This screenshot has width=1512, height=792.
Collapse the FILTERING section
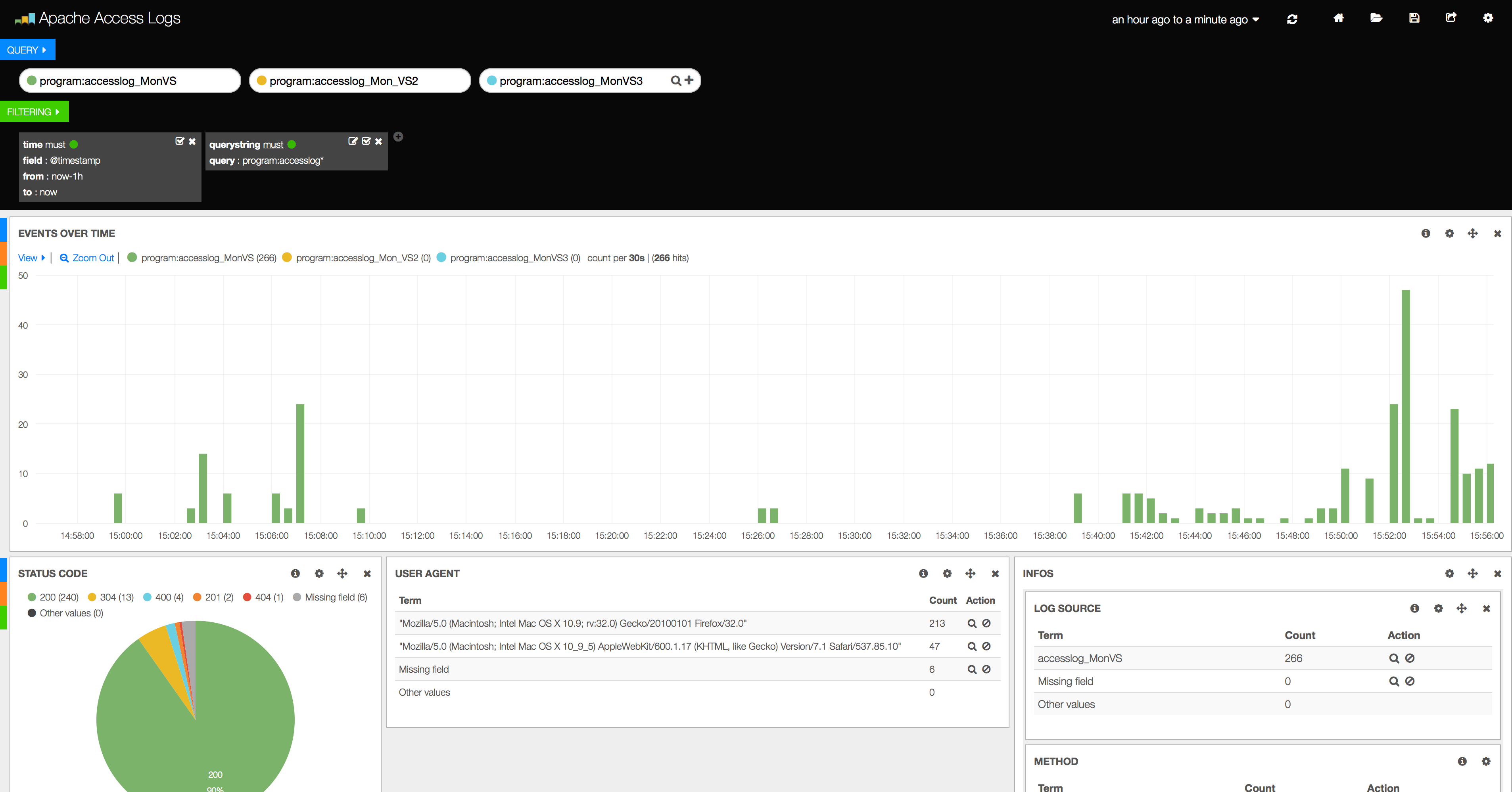(x=34, y=111)
